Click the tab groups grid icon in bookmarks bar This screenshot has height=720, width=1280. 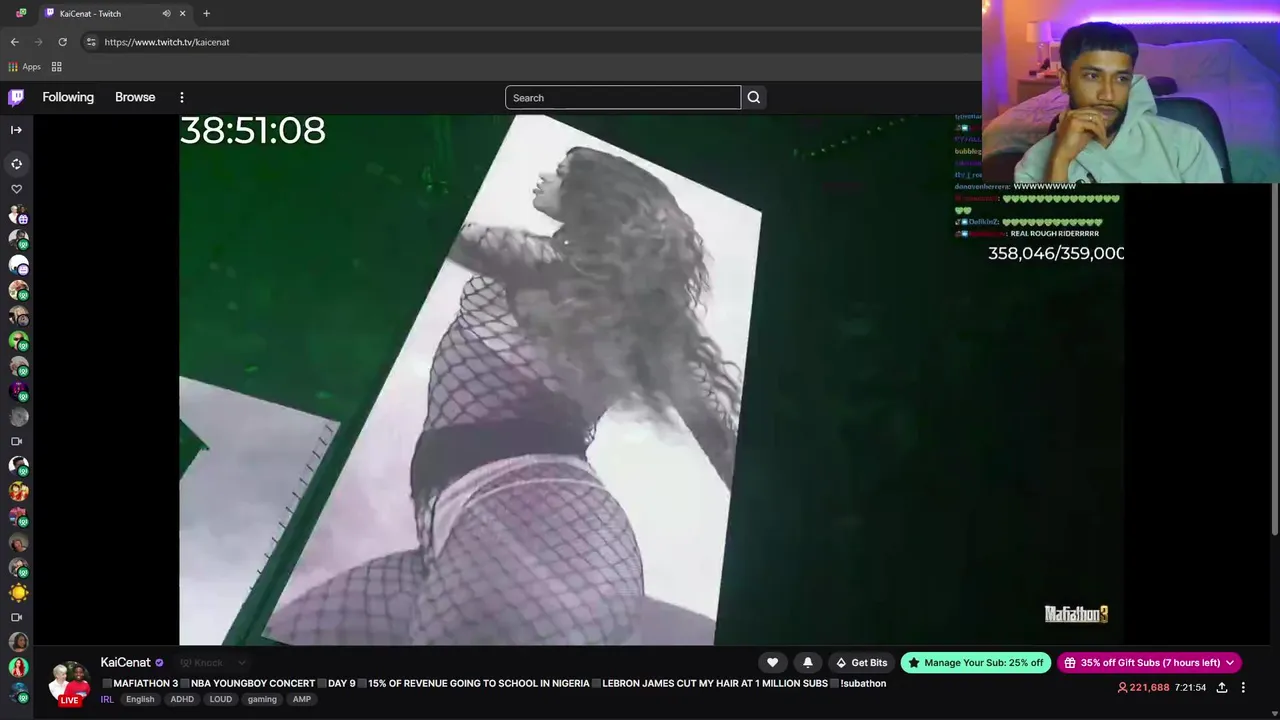click(x=57, y=67)
